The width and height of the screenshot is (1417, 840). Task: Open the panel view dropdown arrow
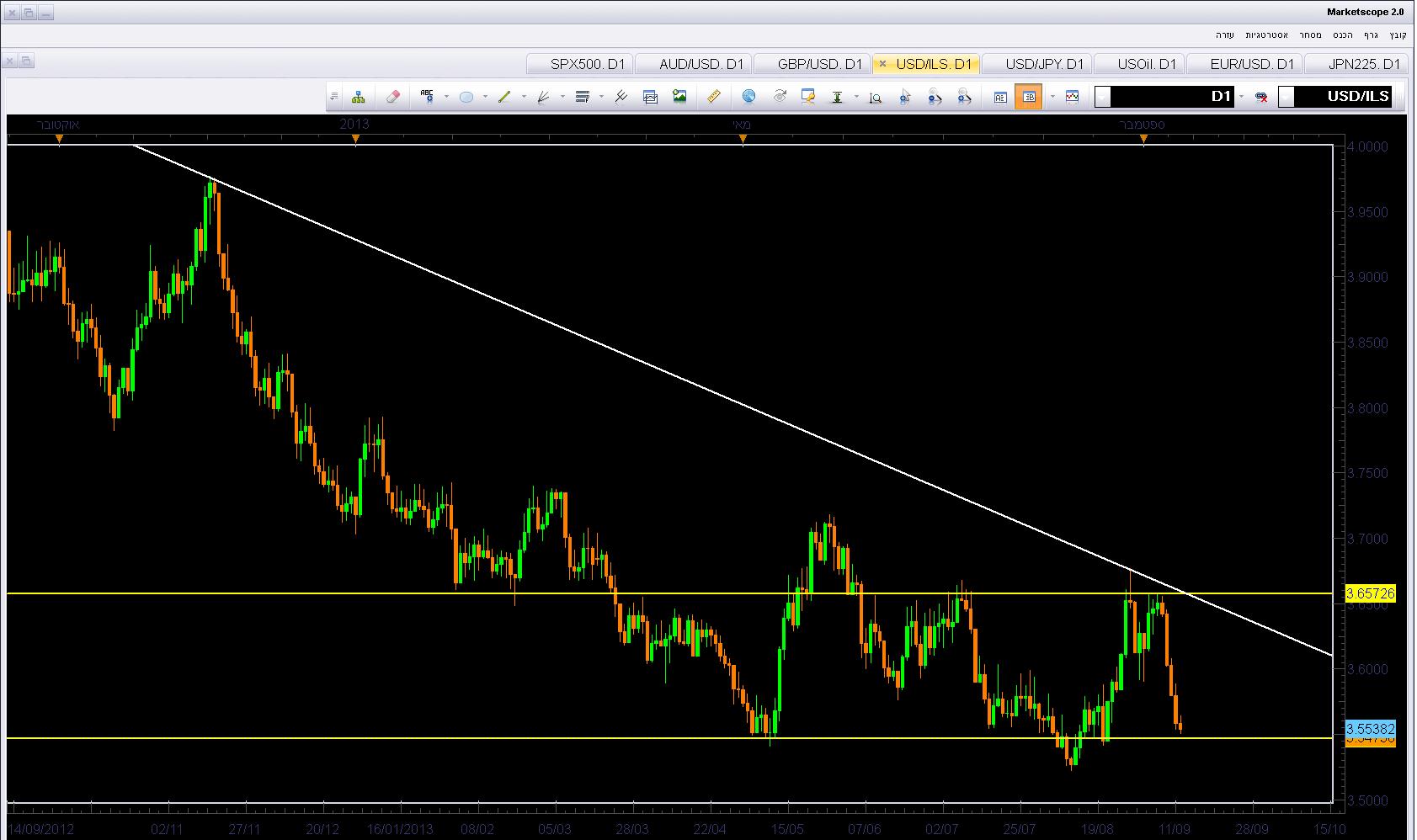coord(1052,97)
